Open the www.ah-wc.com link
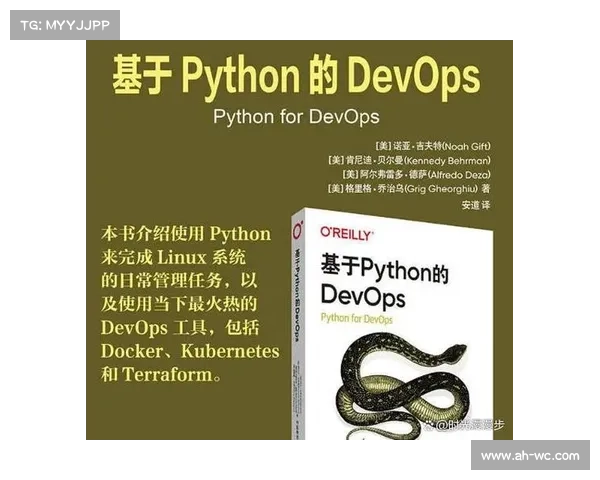Image resolution: width=600 pixels, height=480 pixels. [x=530, y=456]
